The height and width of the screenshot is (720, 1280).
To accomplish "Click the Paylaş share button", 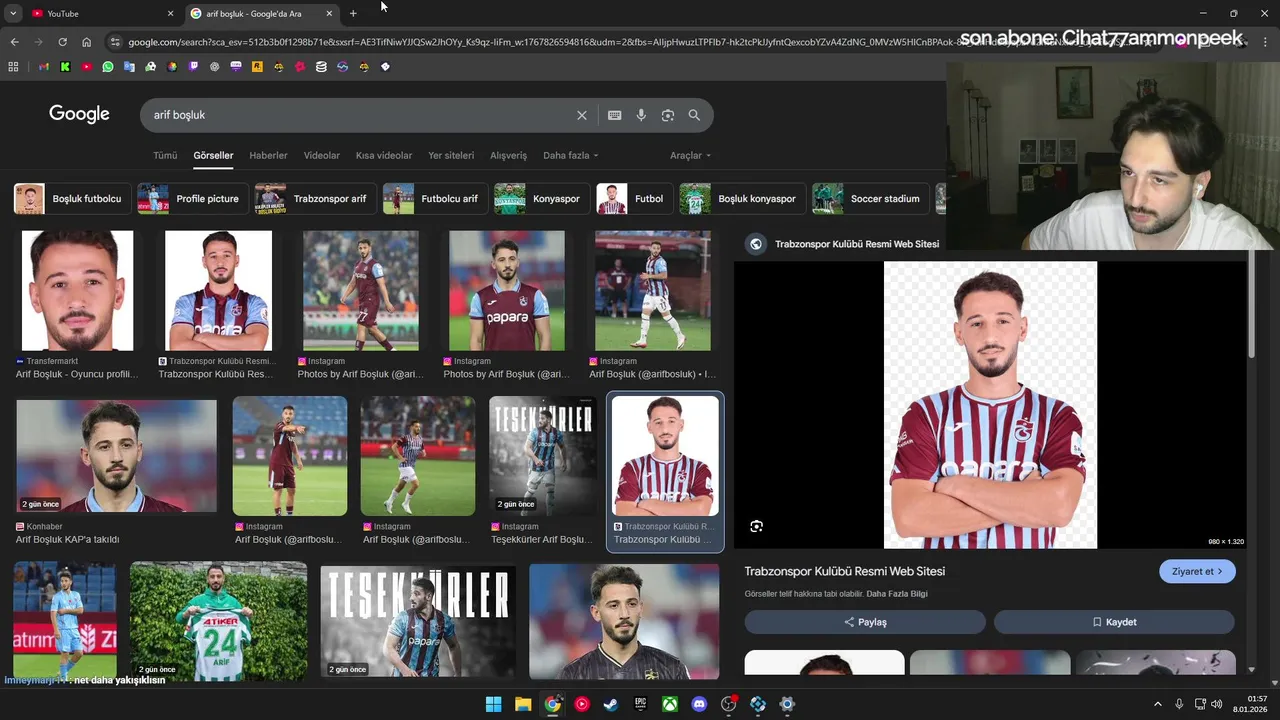I will pyautogui.click(x=865, y=622).
